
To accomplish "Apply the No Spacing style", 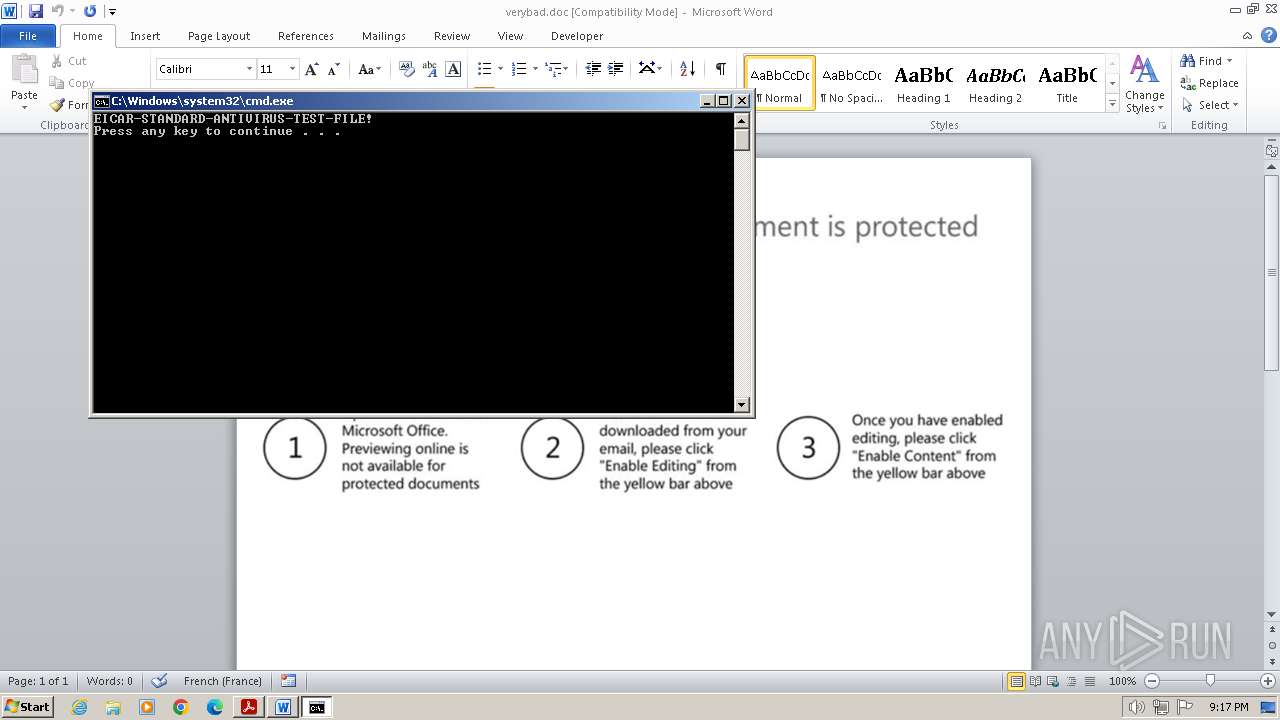I will point(851,82).
